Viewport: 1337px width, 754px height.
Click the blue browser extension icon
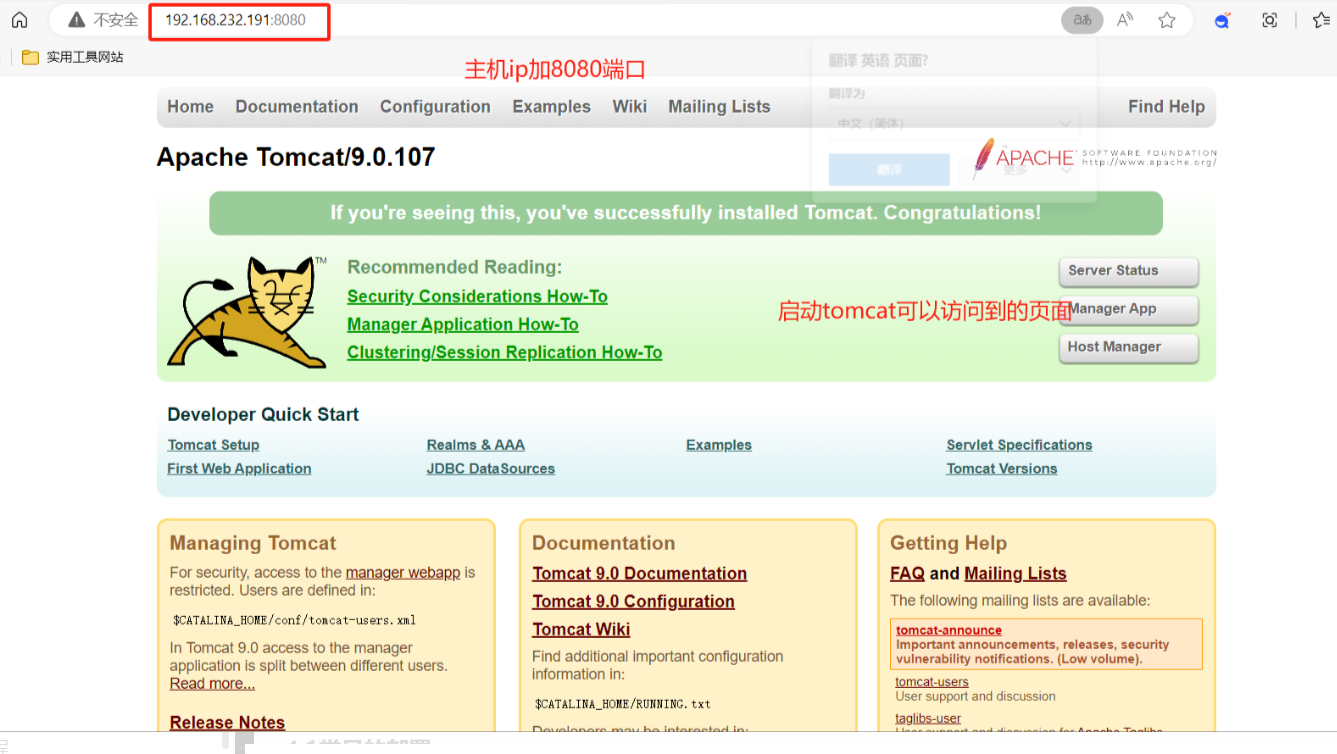coord(1222,20)
